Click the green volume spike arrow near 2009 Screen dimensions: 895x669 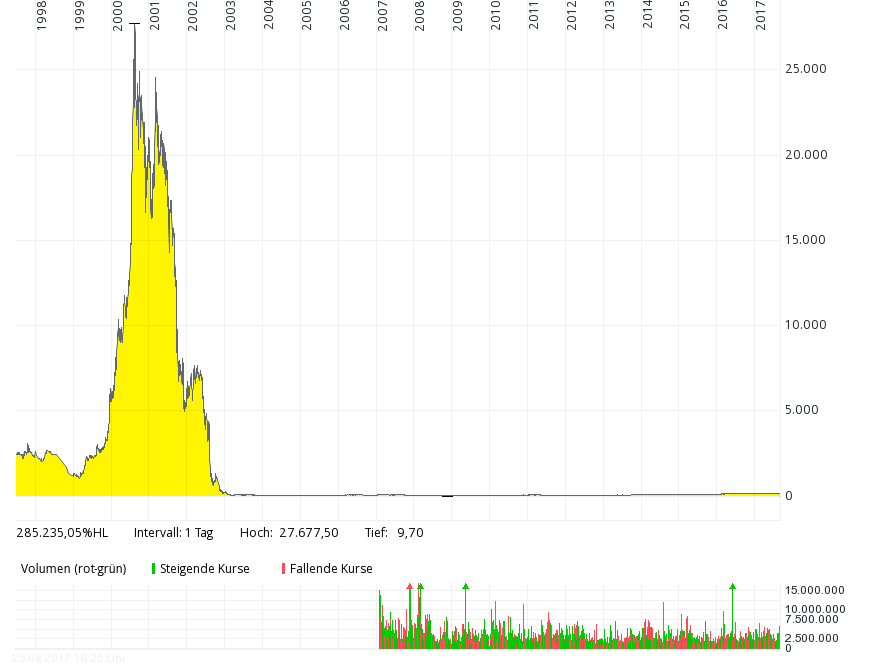tap(466, 587)
